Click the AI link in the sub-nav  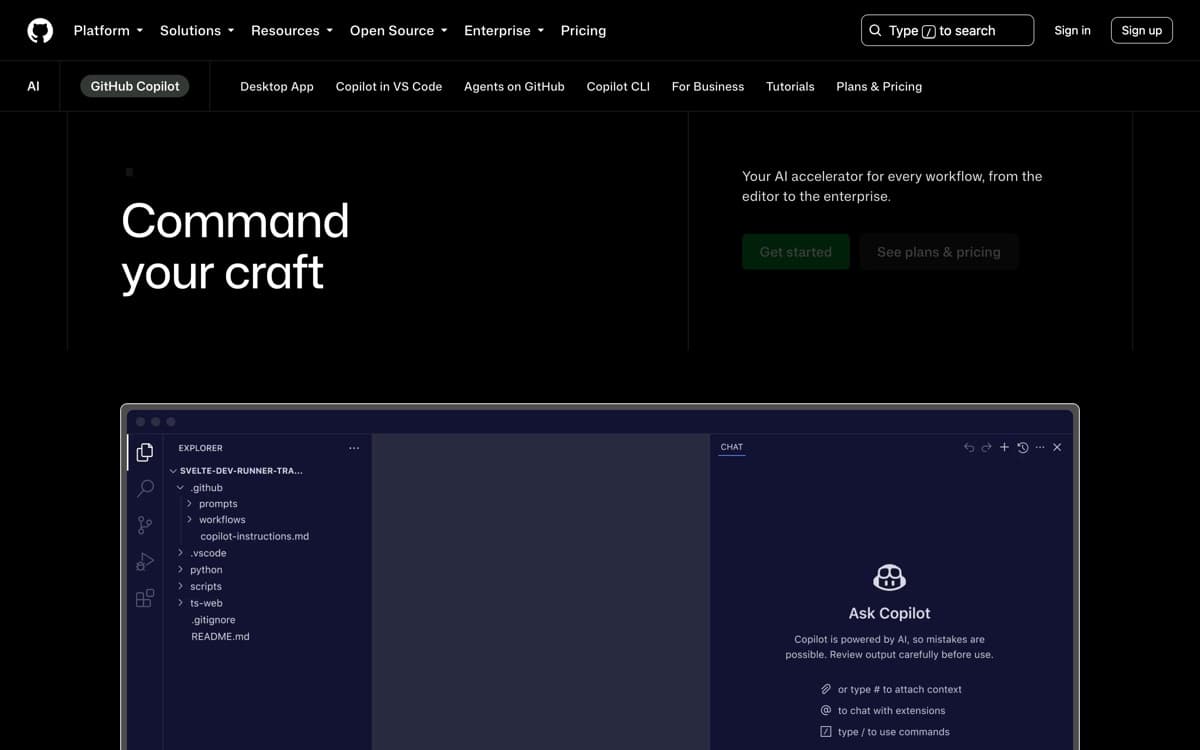pos(33,86)
